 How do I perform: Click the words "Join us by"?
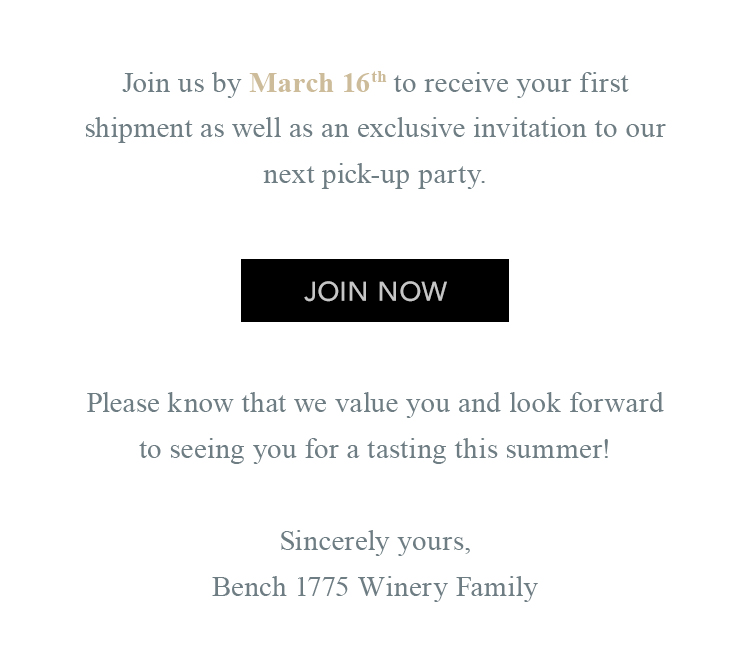pos(182,83)
